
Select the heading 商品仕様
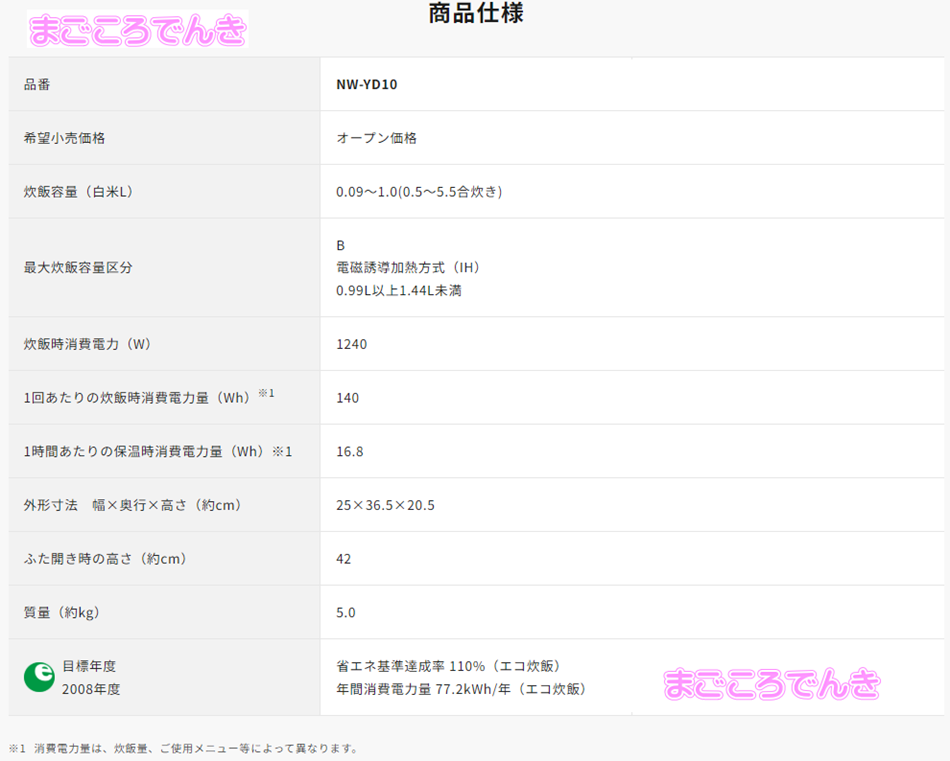click(x=476, y=13)
